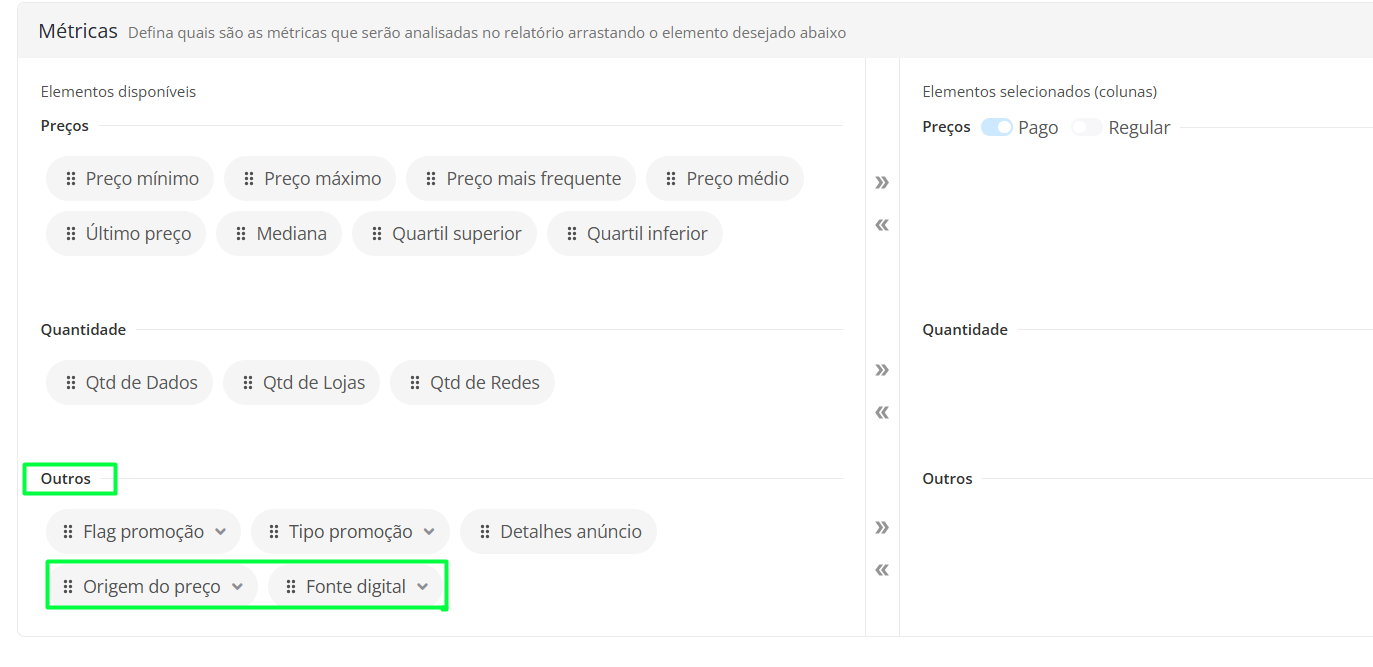
Task: Click move-left arrows in Preços section
Action: click(x=881, y=225)
